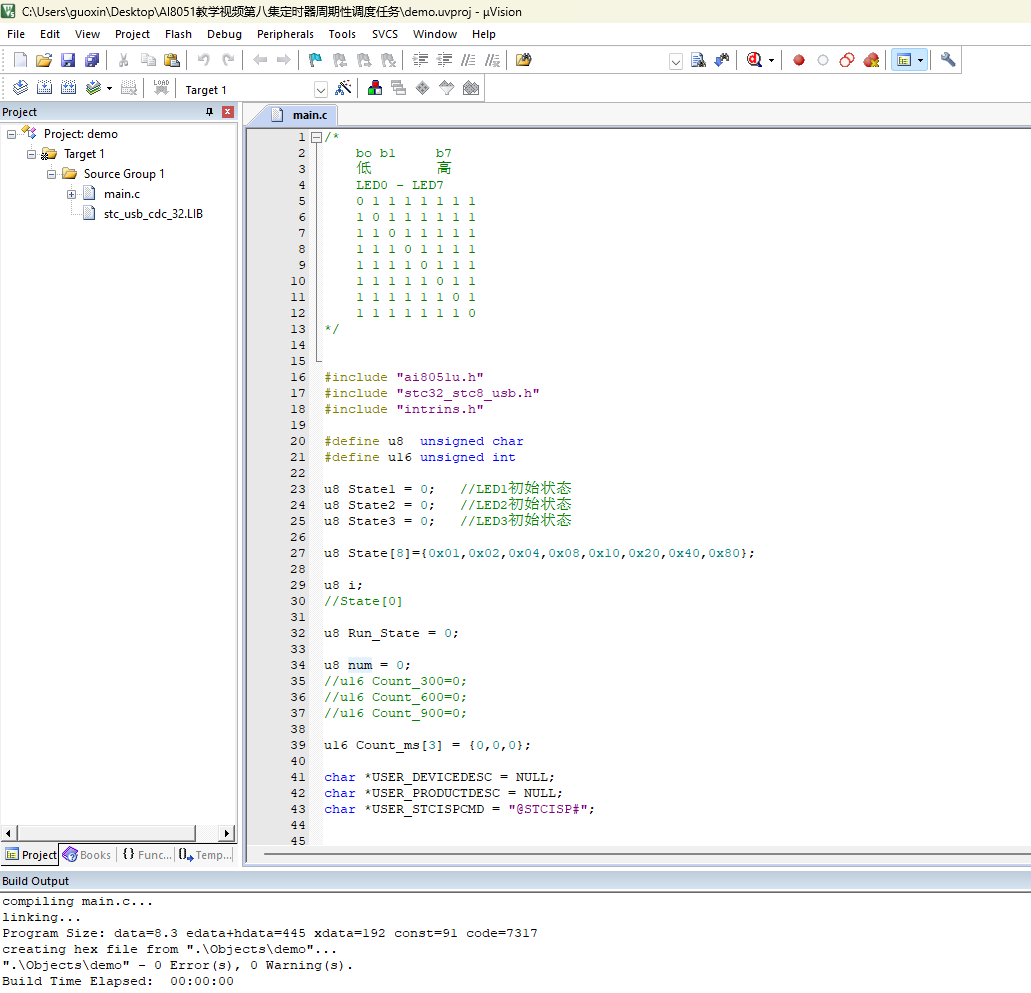Open the batch build dropdown arrow
The image size is (1031, 993).
coord(109,88)
